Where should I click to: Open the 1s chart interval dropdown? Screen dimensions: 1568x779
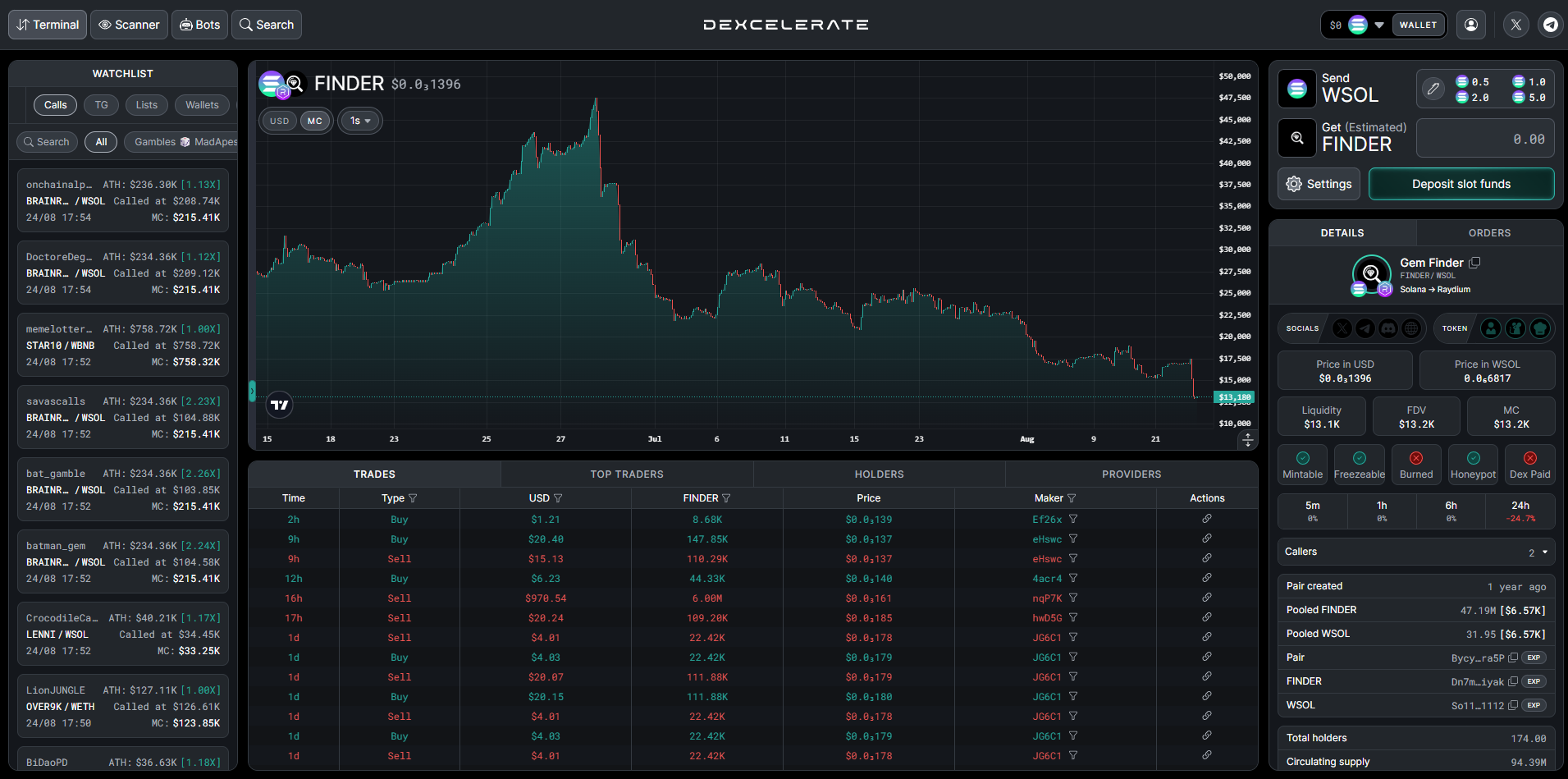click(360, 121)
